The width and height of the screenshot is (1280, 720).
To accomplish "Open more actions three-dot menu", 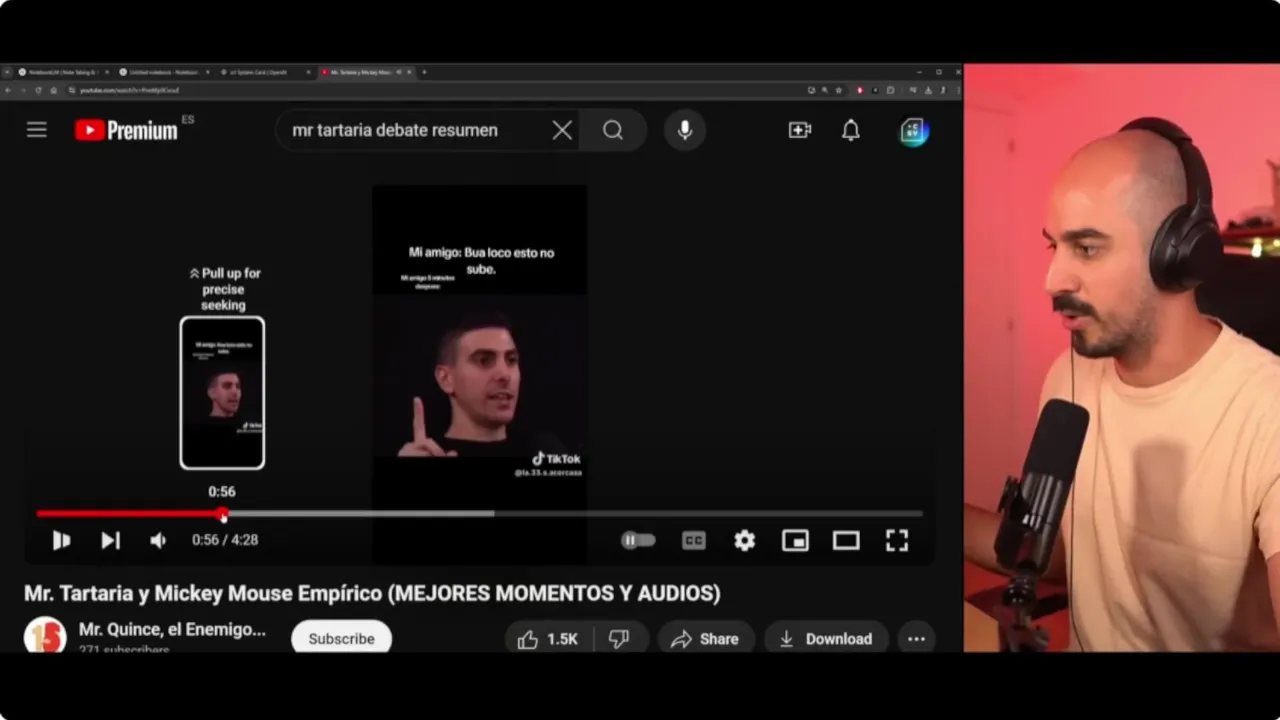I will click(916, 639).
